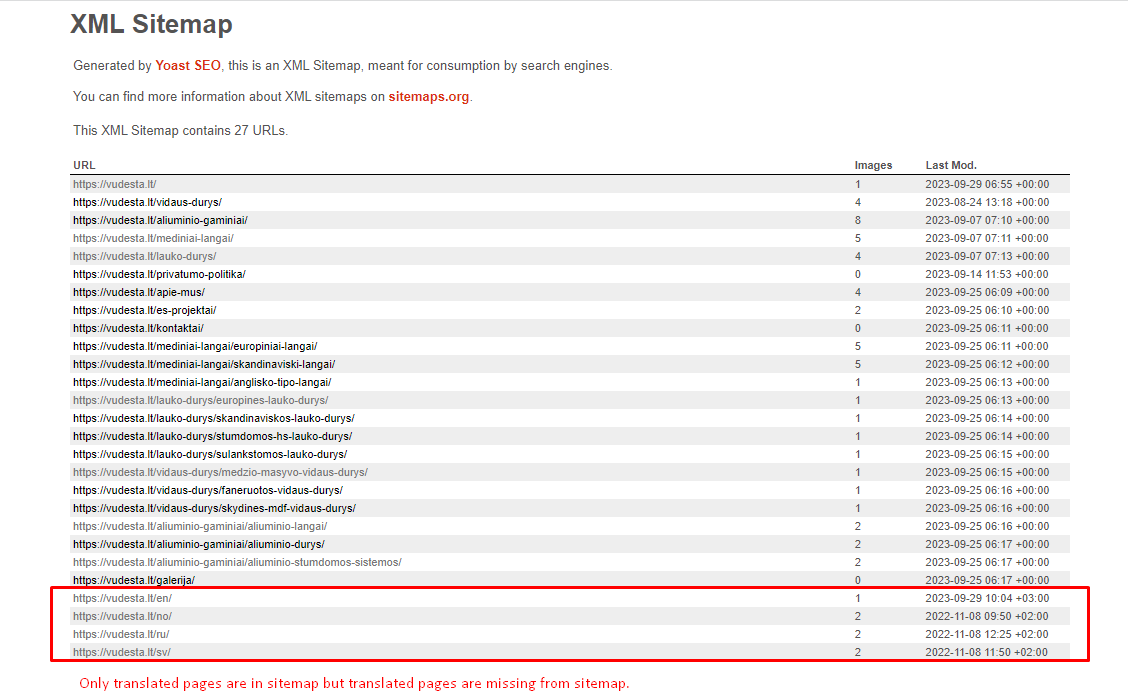Open the medzio-masyvo-vidaus-durys URL link
The height and width of the screenshot is (698, 1128).
(220, 472)
